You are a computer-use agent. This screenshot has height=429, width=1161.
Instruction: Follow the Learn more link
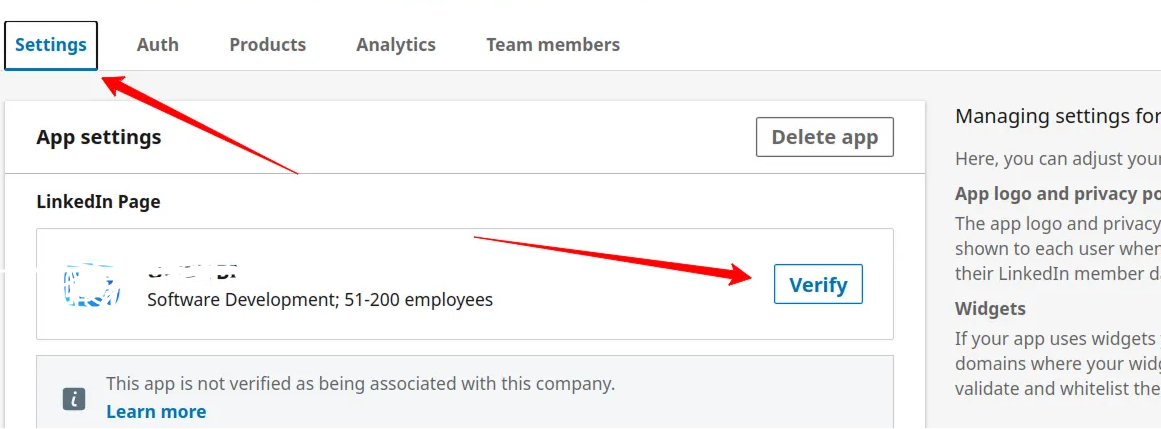[156, 412]
